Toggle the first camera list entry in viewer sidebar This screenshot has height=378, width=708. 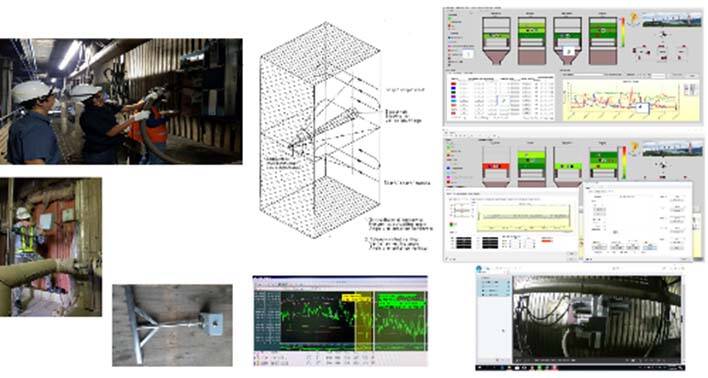click(x=495, y=282)
